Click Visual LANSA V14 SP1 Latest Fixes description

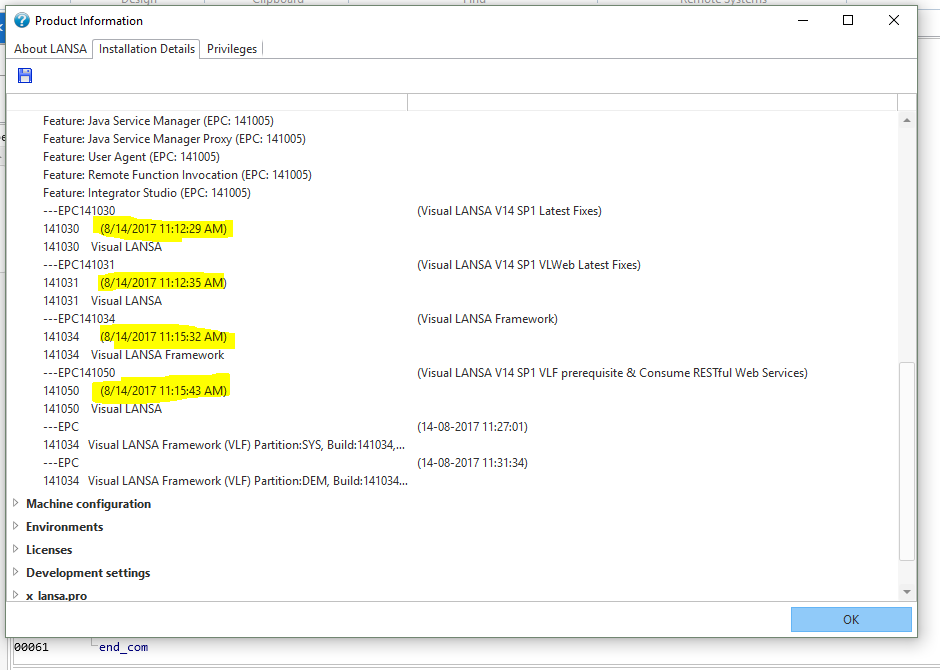tap(510, 211)
